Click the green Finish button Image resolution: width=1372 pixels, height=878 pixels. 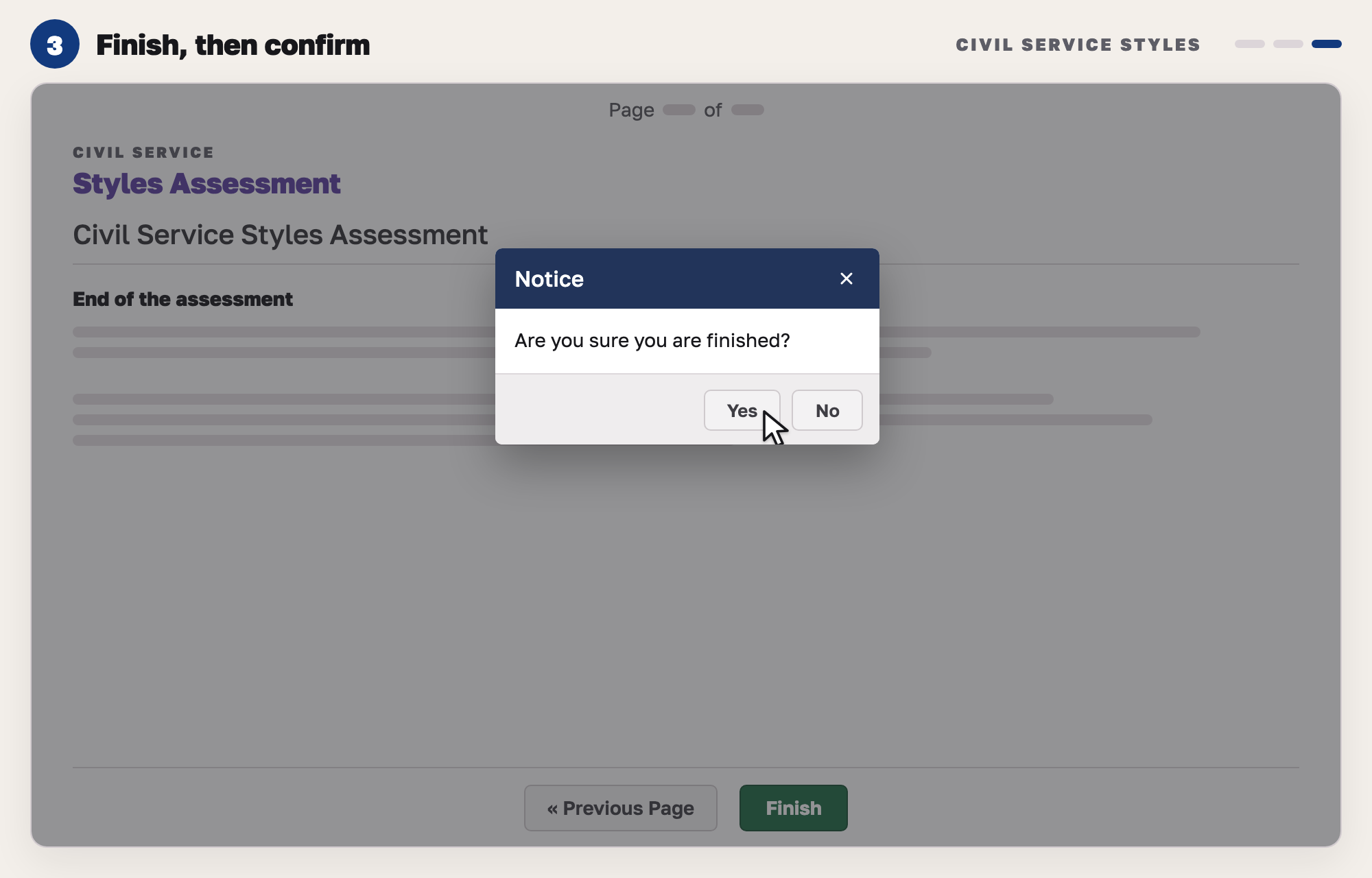pyautogui.click(x=794, y=808)
